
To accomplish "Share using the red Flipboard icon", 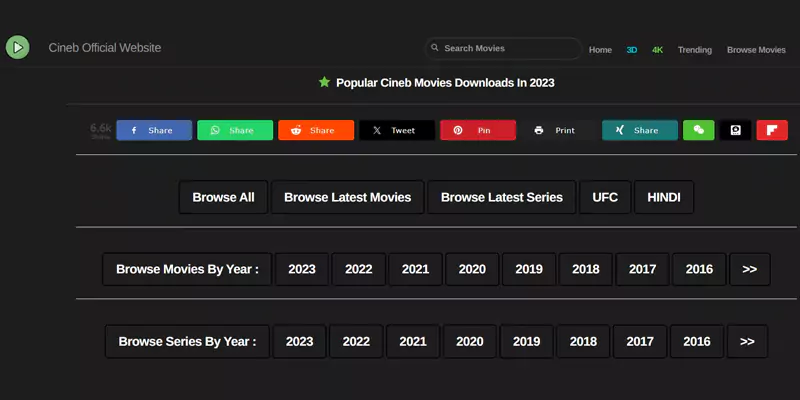I will click(772, 130).
